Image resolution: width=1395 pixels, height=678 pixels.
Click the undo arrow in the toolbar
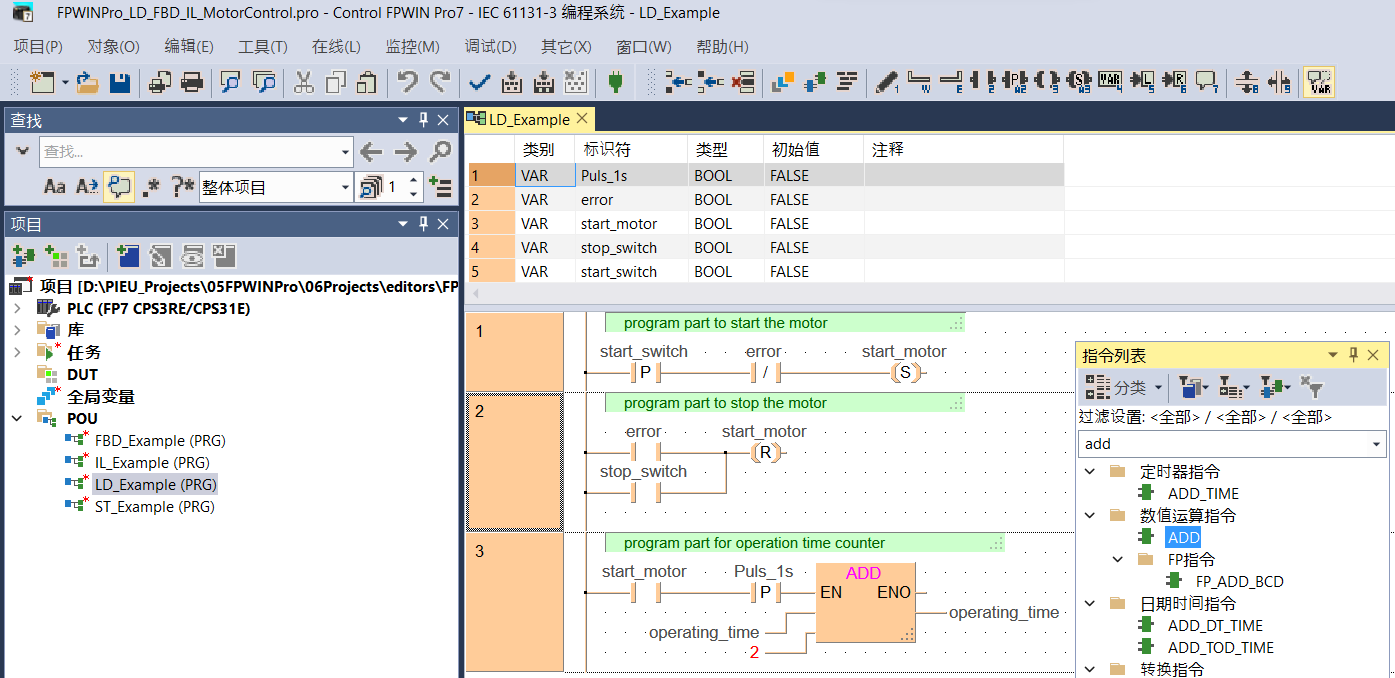tap(407, 83)
